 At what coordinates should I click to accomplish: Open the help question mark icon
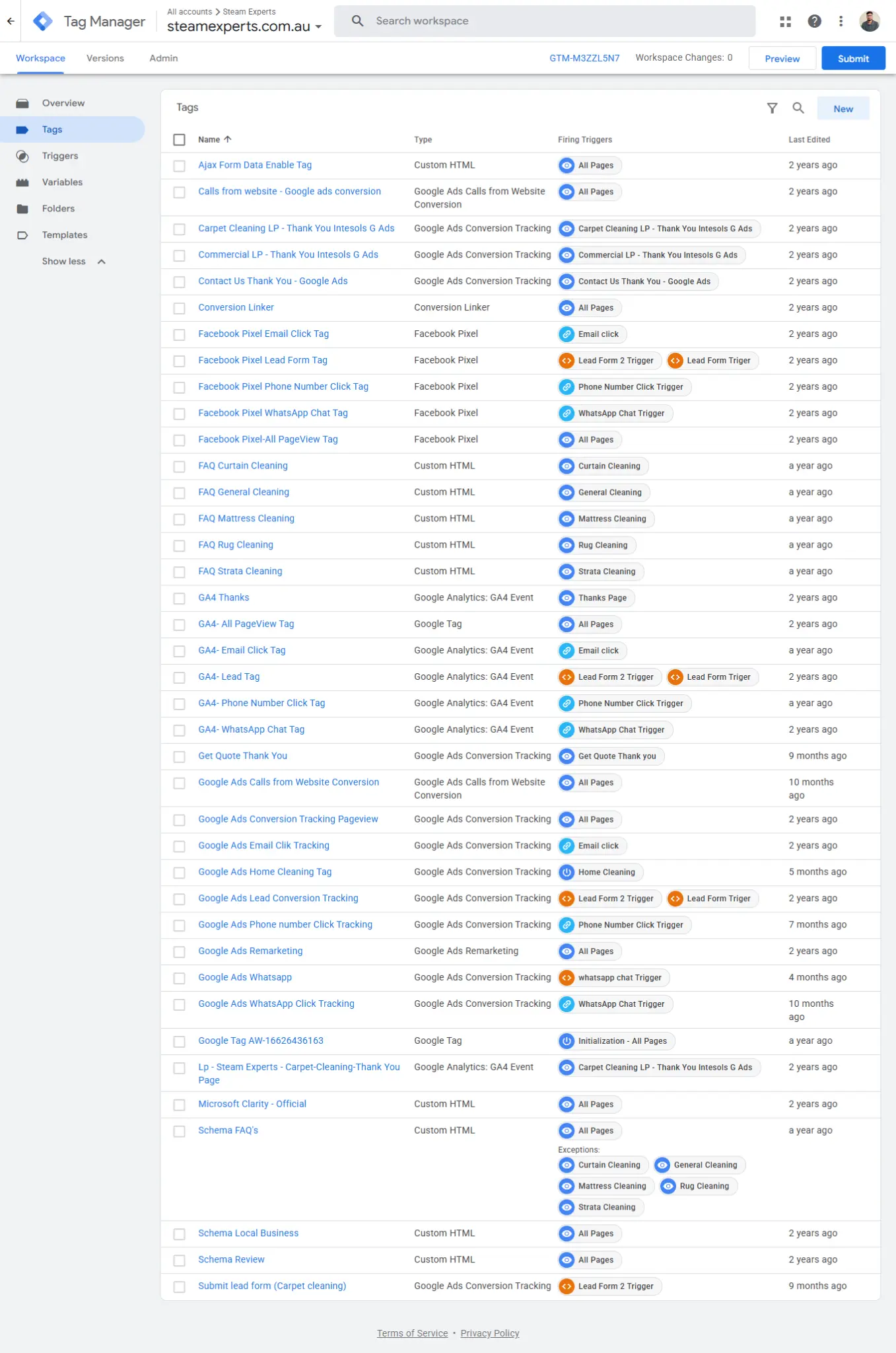click(x=814, y=21)
